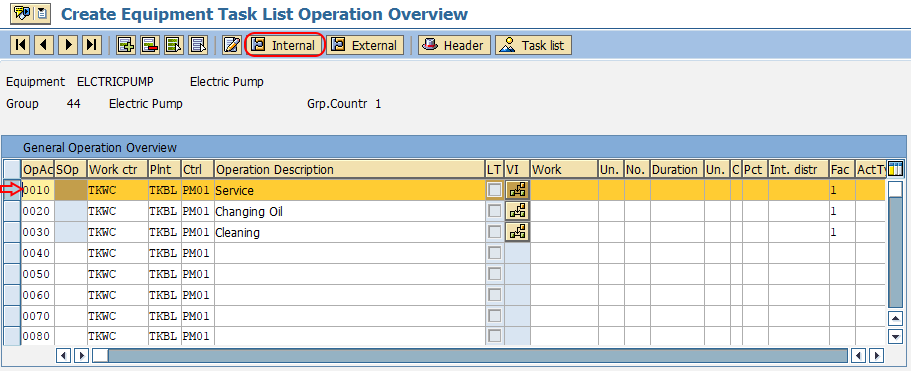Go to previous page arrow icon
911x371 pixels.
pyautogui.click(x=44, y=45)
